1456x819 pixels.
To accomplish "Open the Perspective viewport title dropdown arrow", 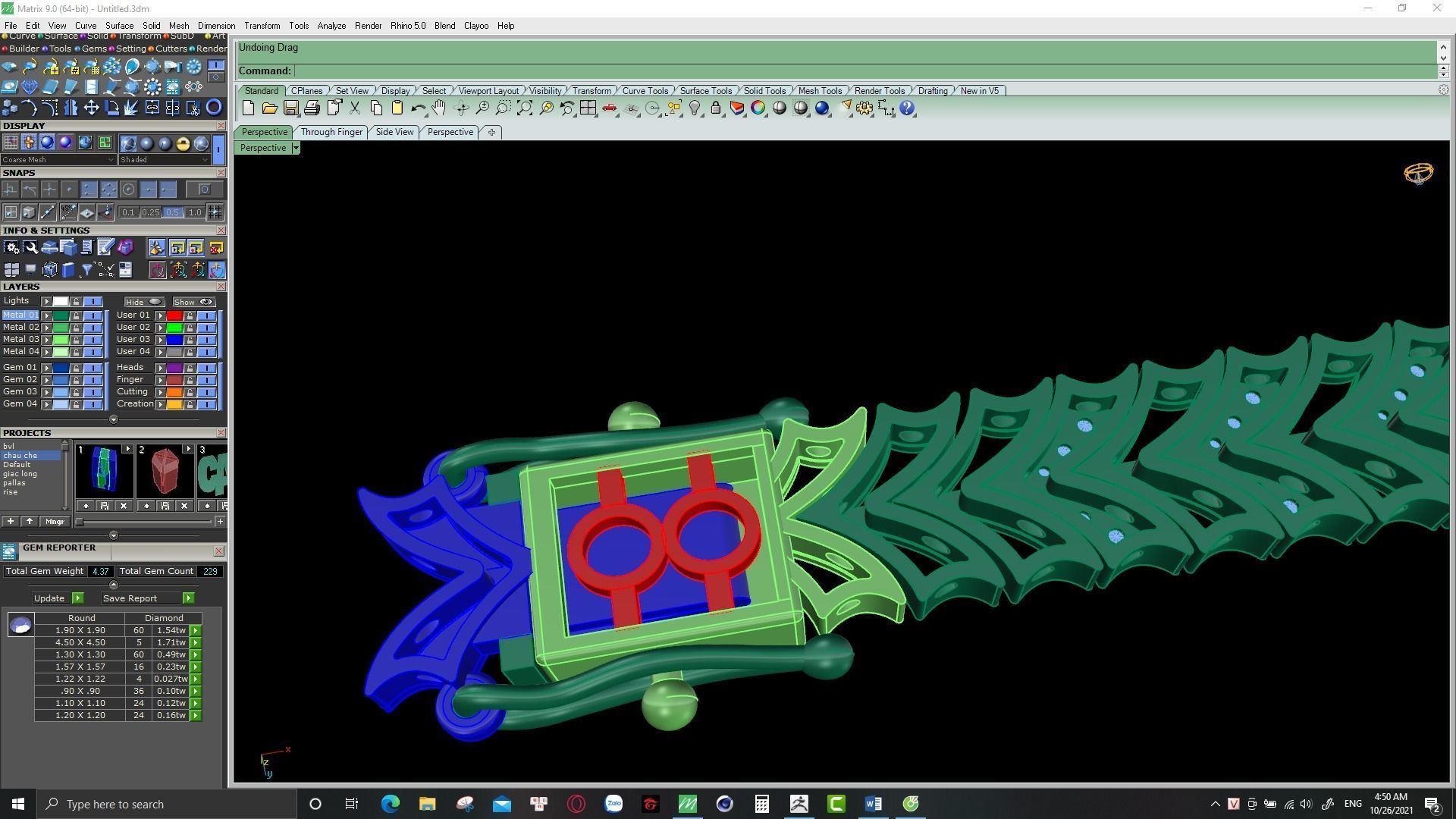I will coord(296,148).
